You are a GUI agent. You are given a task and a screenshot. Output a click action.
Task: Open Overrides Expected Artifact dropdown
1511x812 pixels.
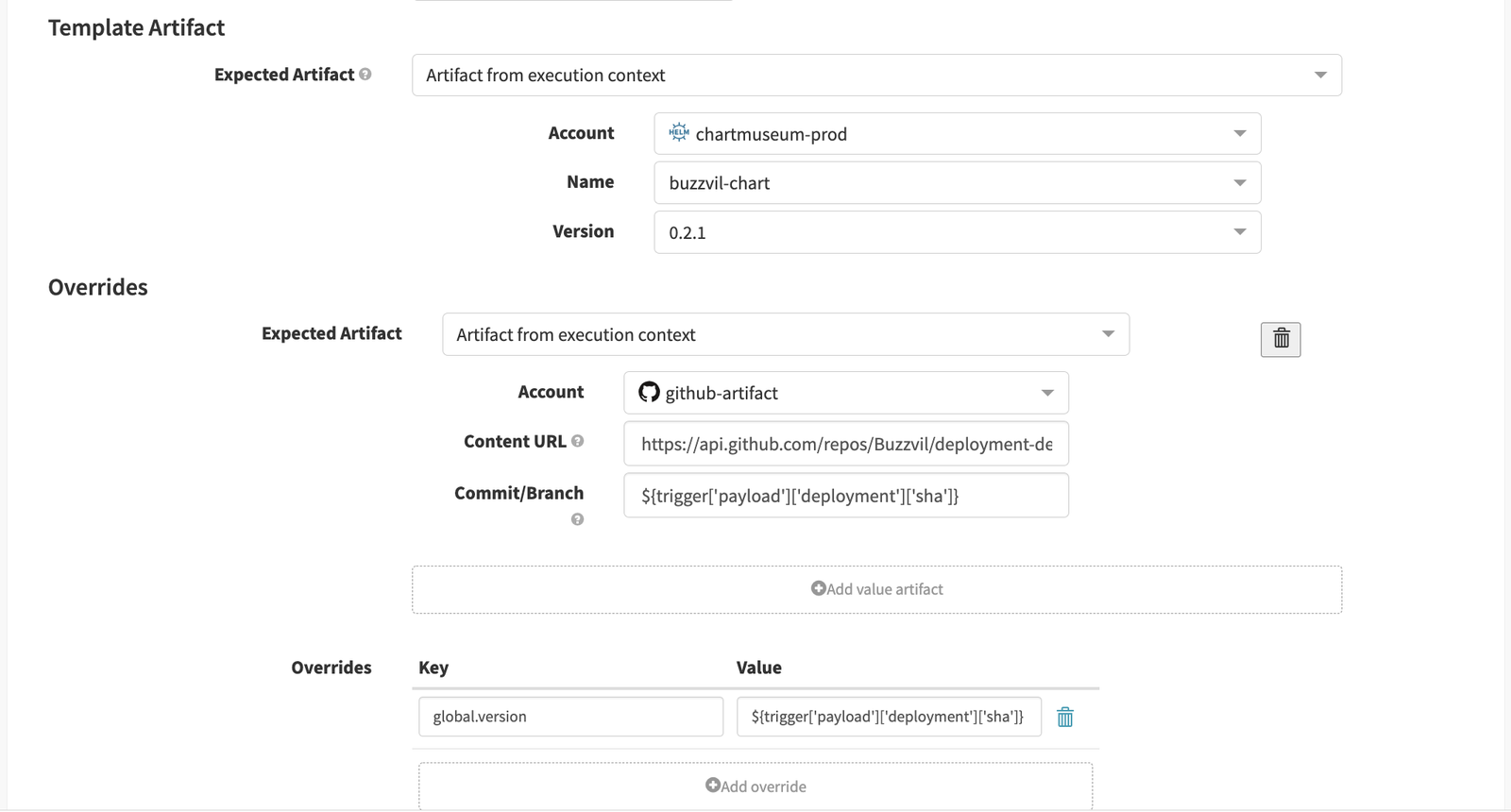coord(785,334)
